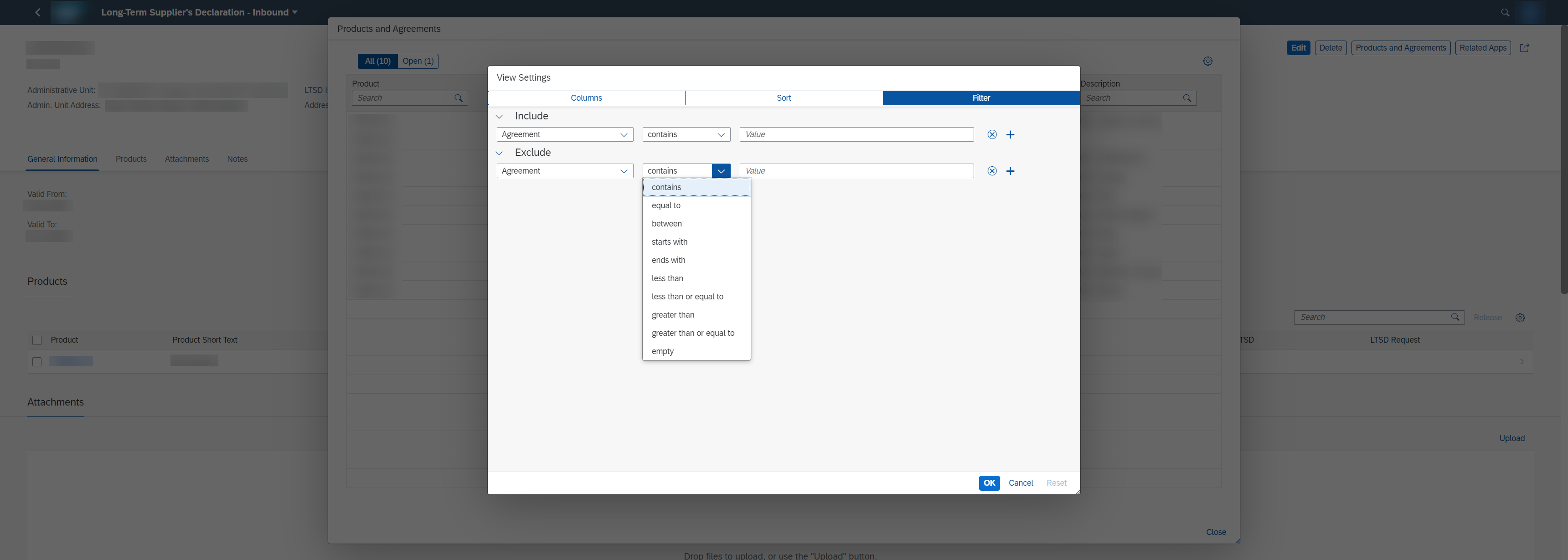Open Exclude Agreement field dropdown
The width and height of the screenshot is (1568, 560).
[624, 171]
